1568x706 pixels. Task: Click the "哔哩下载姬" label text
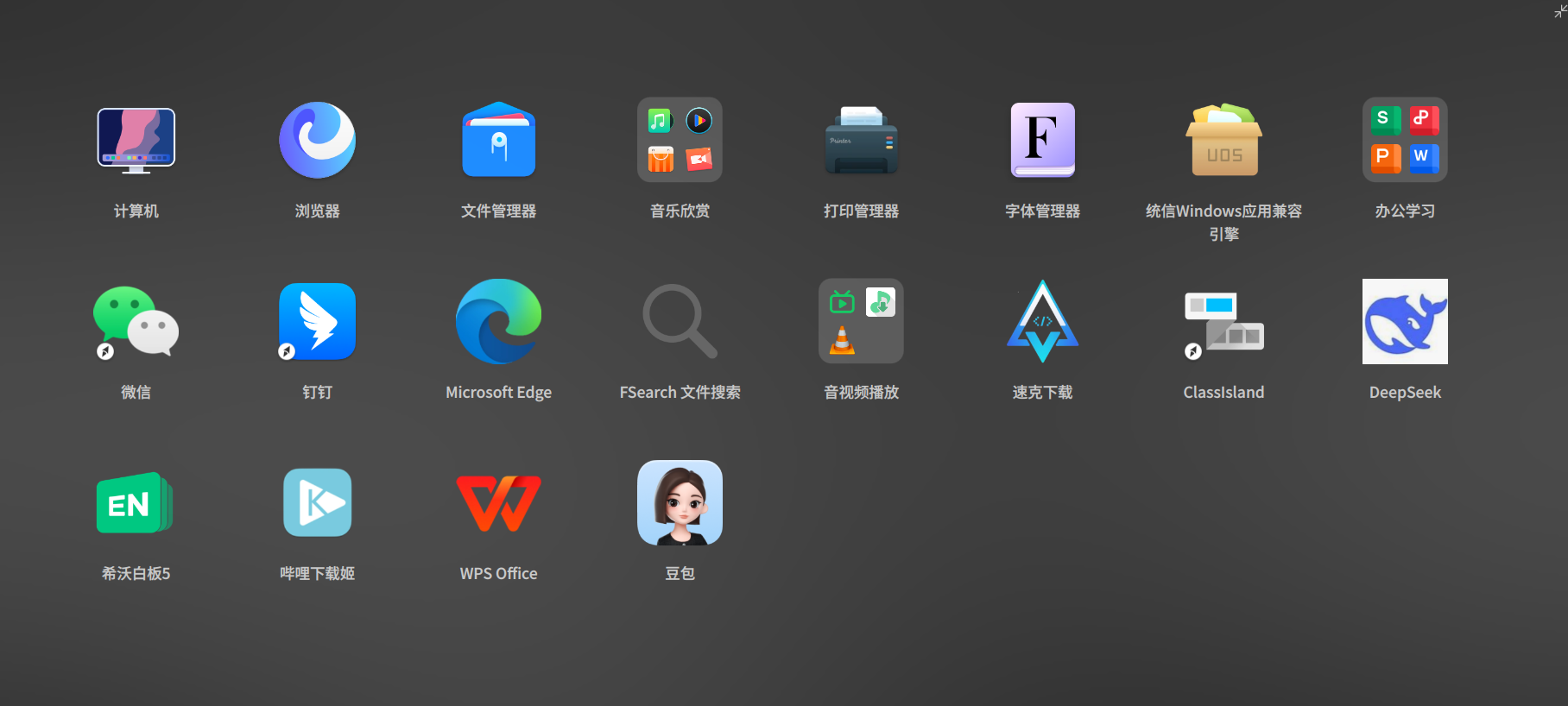tap(318, 574)
